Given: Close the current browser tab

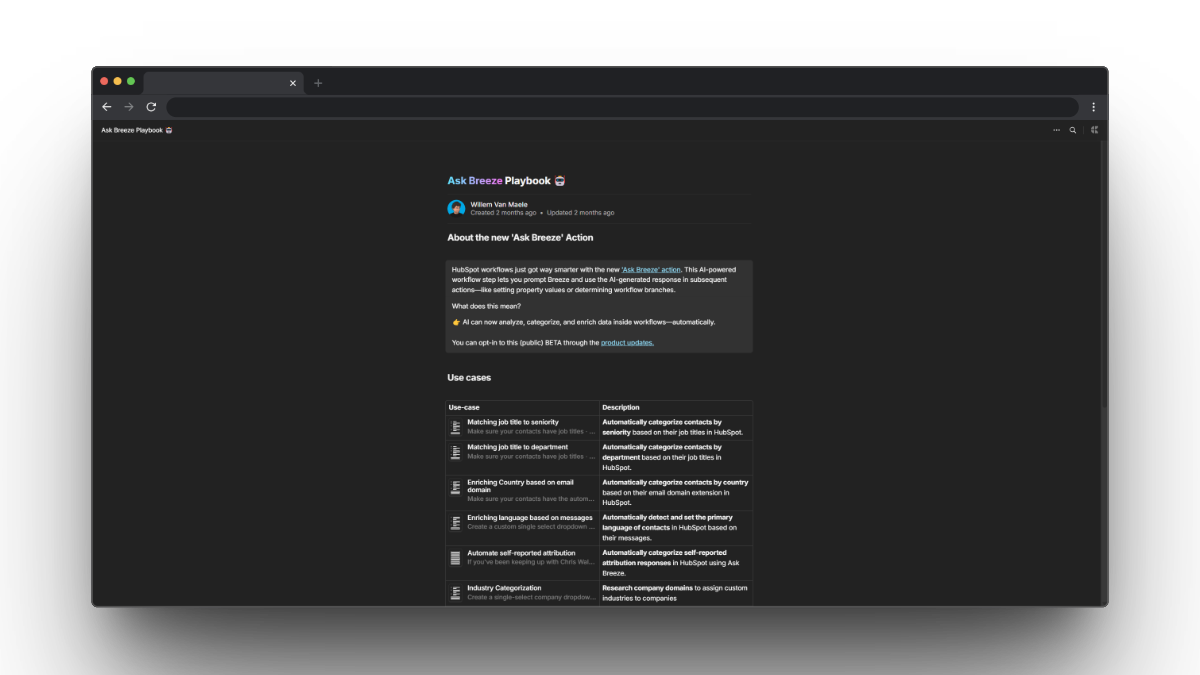Looking at the screenshot, I should (293, 83).
